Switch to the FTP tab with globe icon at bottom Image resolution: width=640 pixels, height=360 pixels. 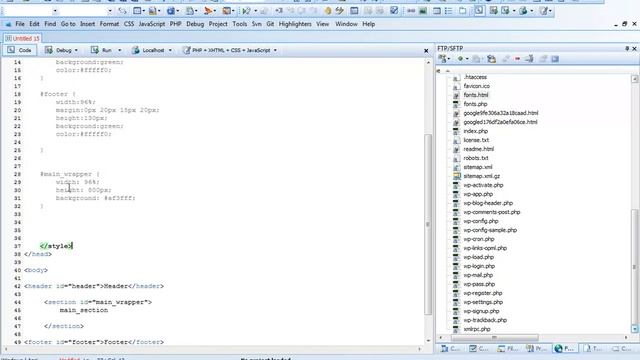(565, 349)
